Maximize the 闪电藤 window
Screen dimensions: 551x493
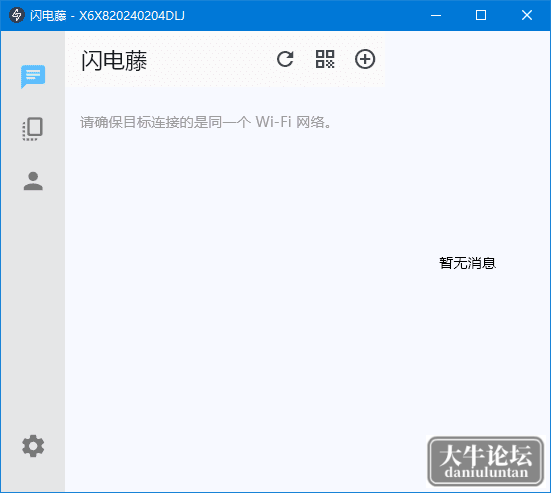[481, 15]
